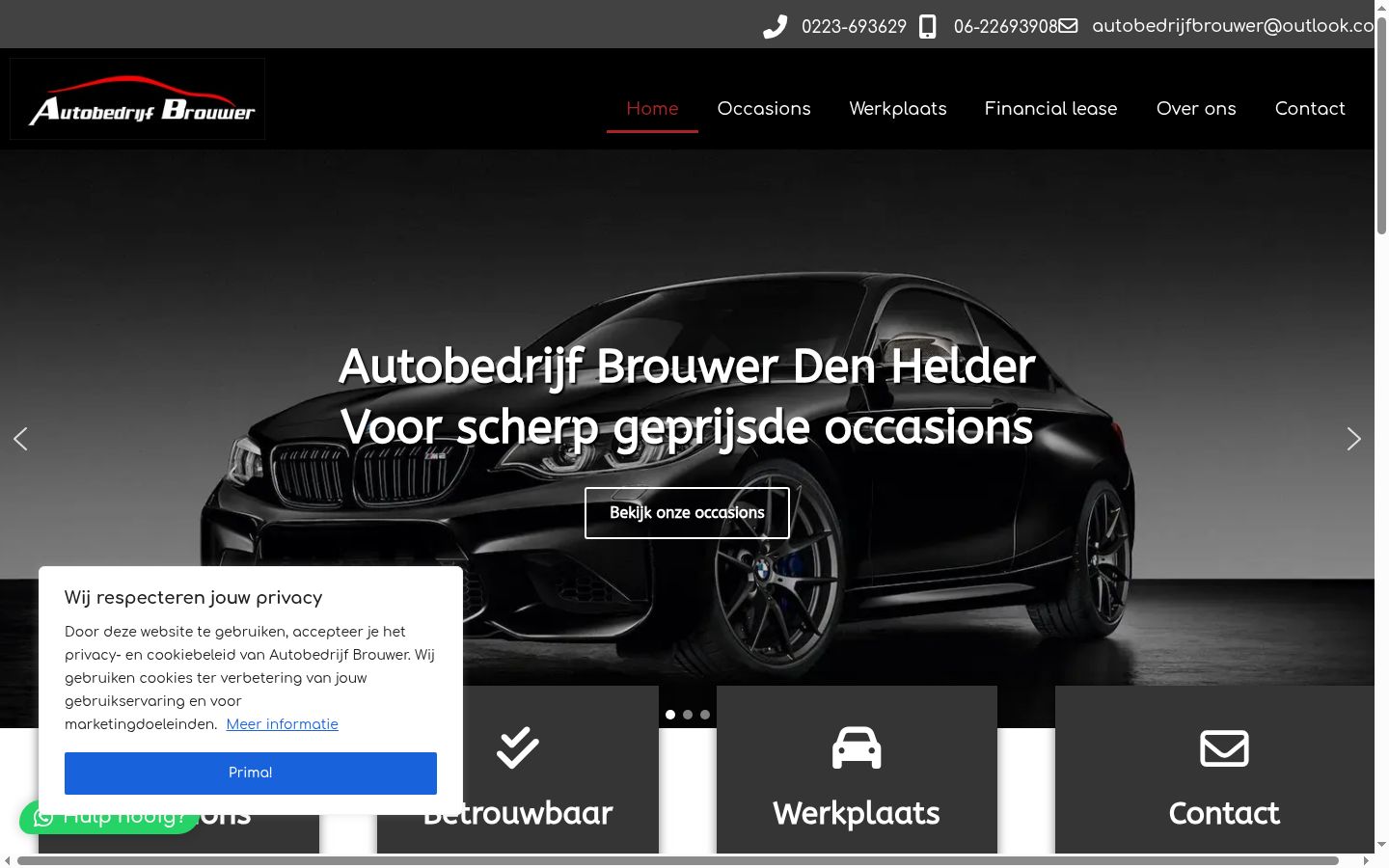The height and width of the screenshot is (868, 1389).
Task: Click the headline 'Autobedrijf Brouwer Den Helder'
Action: [x=687, y=366]
